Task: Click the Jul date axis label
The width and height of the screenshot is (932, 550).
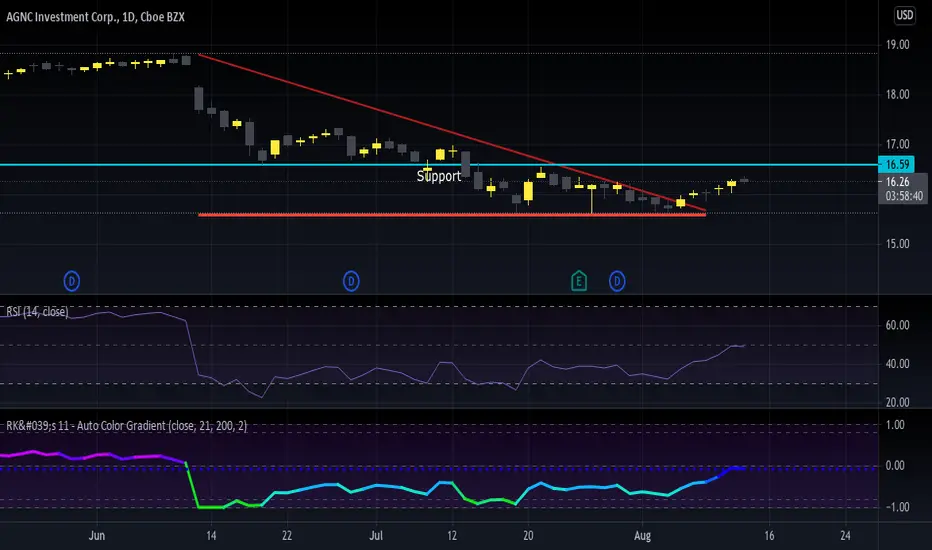Action: click(376, 536)
